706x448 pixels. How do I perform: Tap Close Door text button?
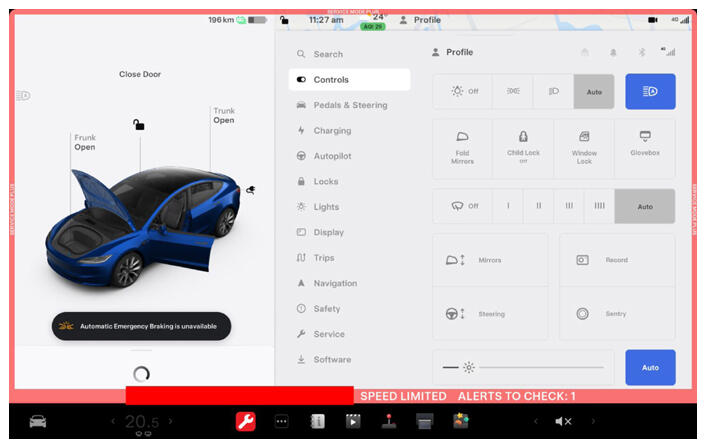coord(140,74)
